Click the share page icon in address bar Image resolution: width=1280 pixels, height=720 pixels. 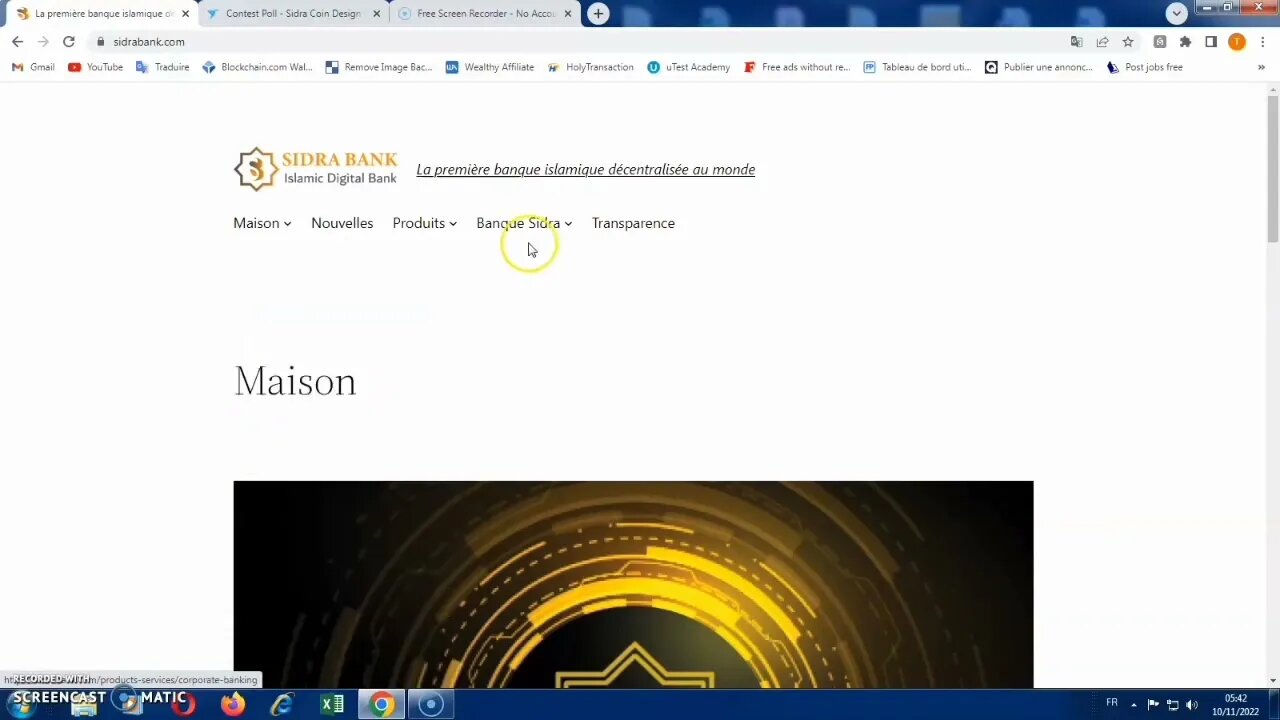[x=1102, y=42]
